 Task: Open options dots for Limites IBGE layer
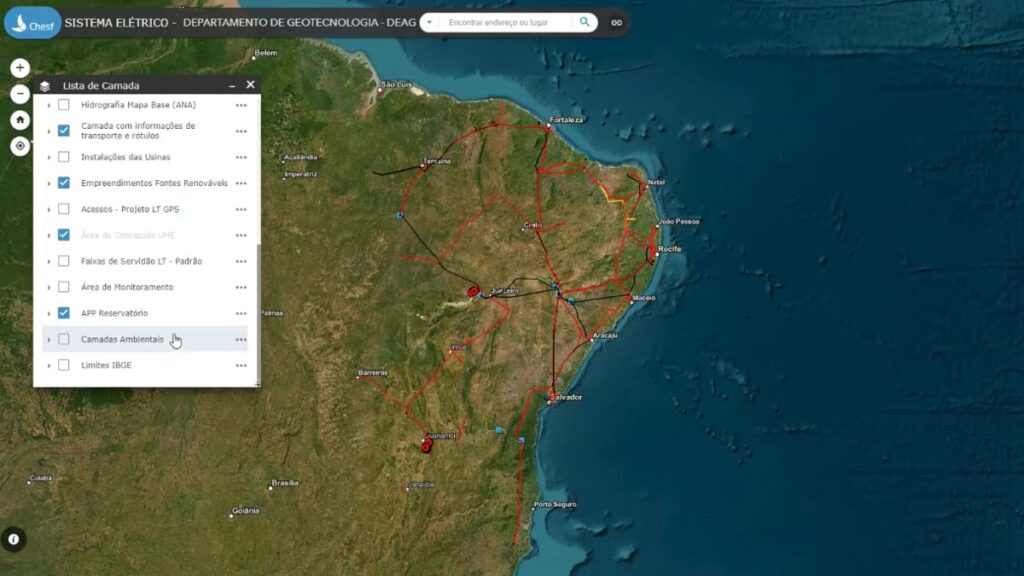point(241,366)
